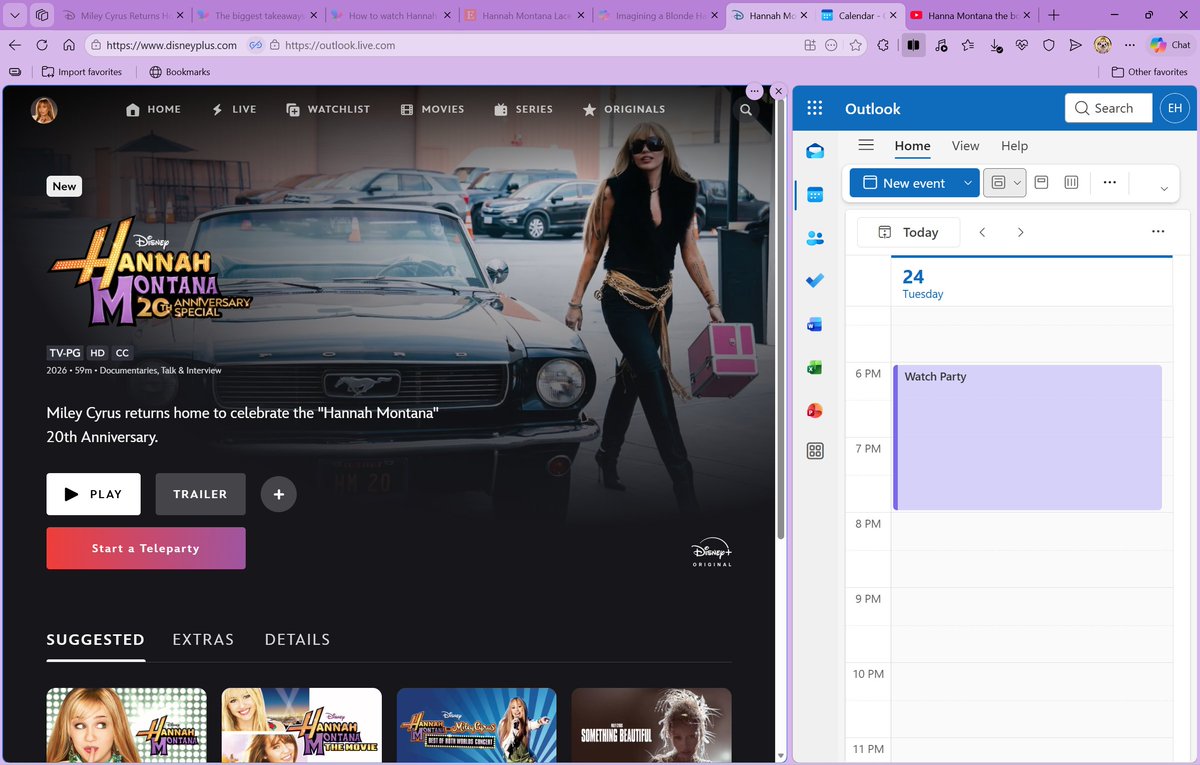The width and height of the screenshot is (1200, 765).
Task: Click PLAY button
Action: click(x=93, y=494)
